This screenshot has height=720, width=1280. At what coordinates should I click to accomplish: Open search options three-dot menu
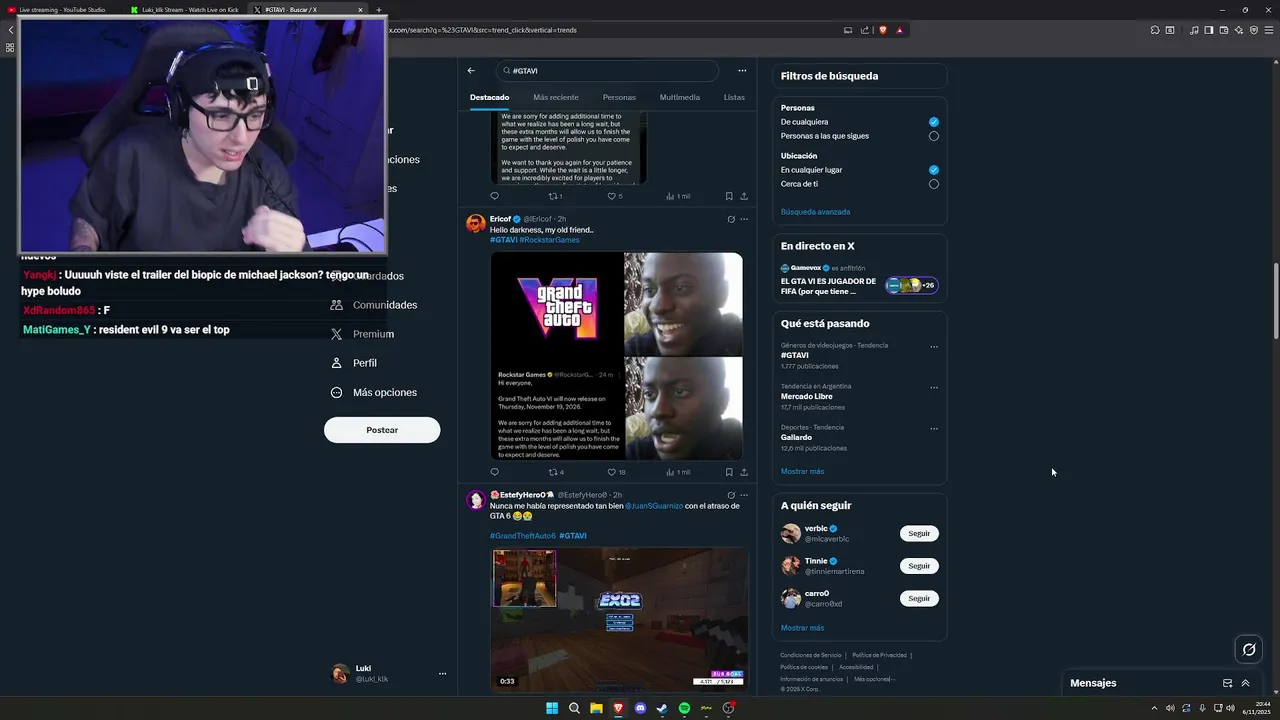pos(742,71)
